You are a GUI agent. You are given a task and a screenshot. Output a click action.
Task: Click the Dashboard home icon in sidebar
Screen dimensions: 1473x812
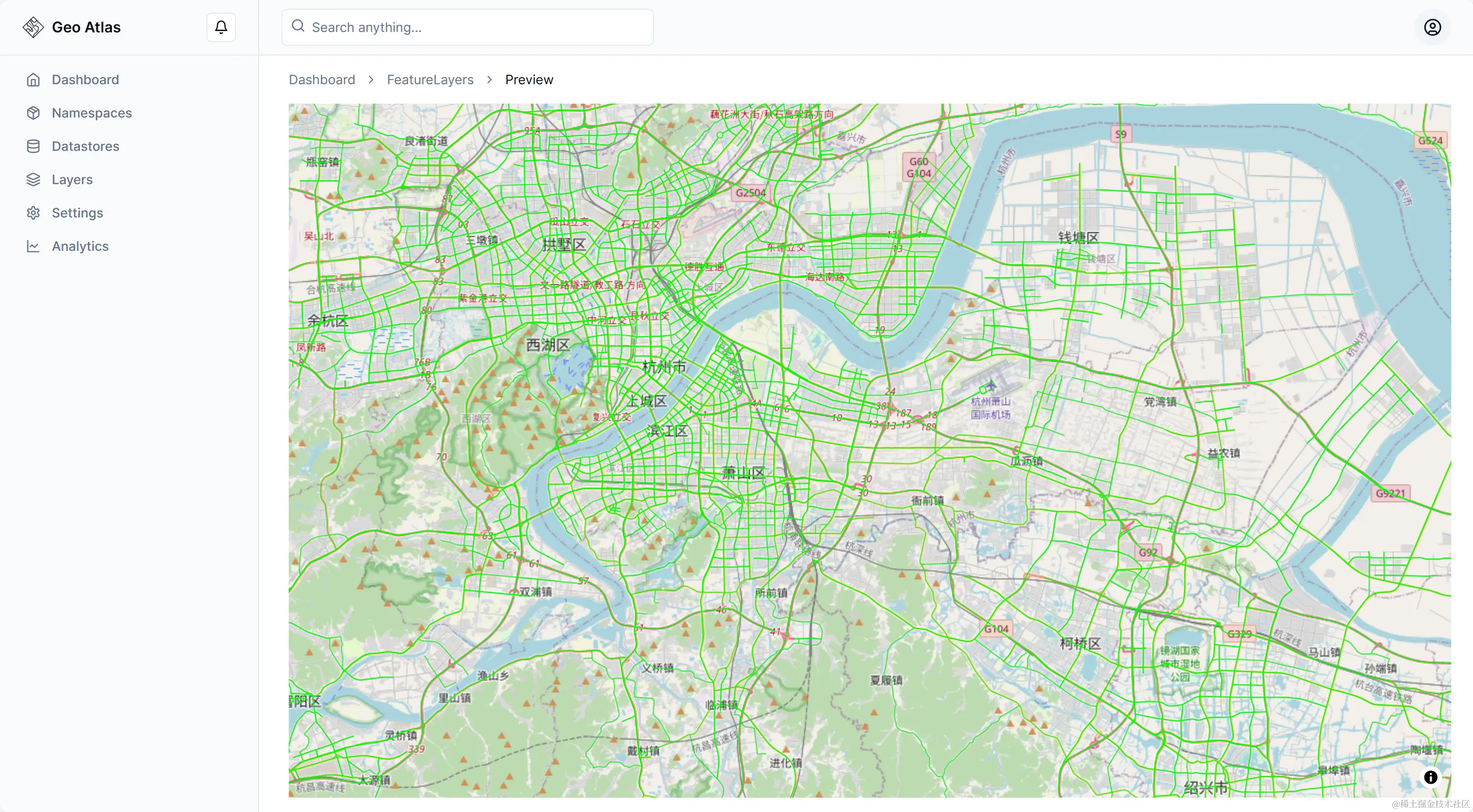coord(33,79)
